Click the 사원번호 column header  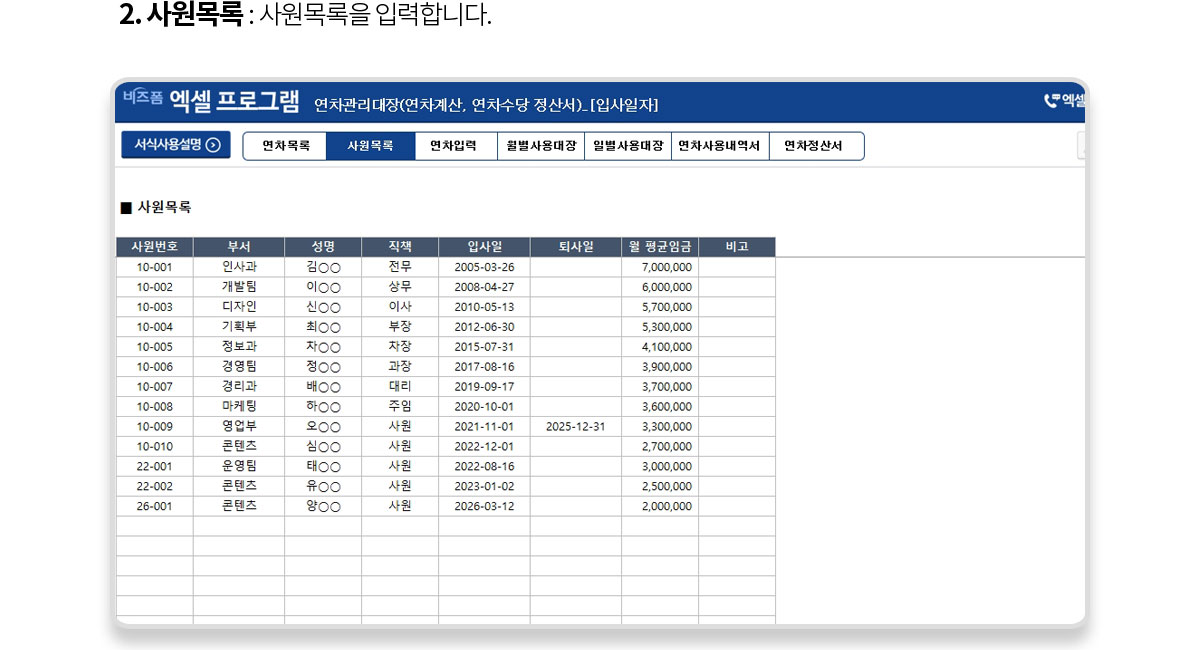[155, 247]
